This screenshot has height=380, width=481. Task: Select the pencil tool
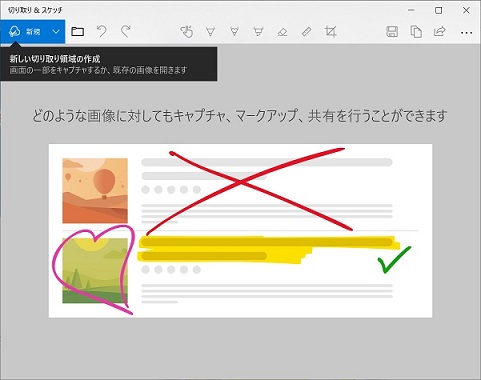pyautogui.click(x=234, y=32)
